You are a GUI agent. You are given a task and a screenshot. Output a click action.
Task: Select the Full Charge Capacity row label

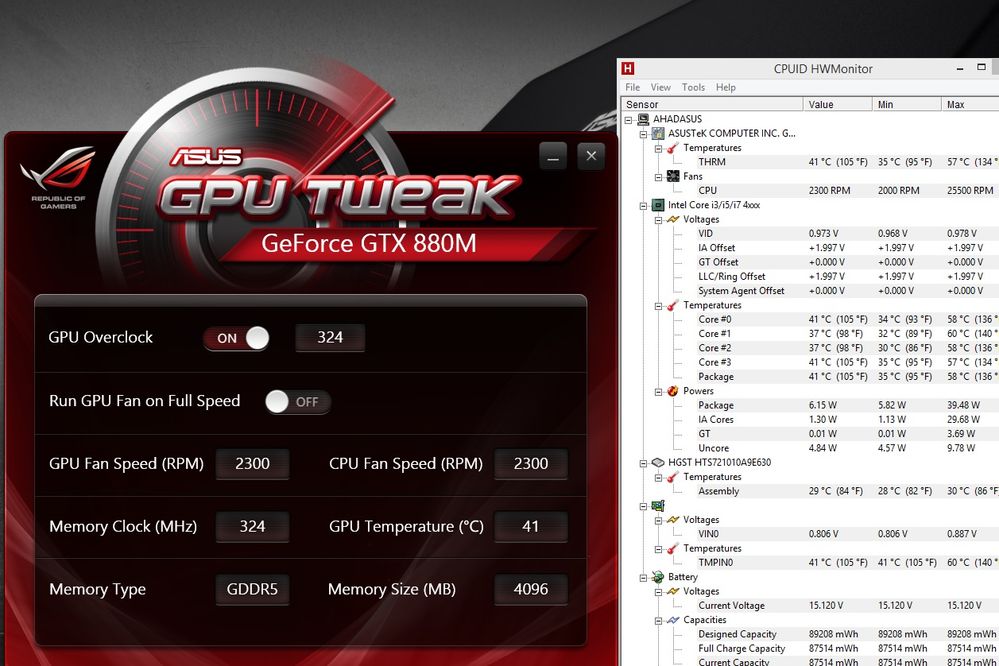click(742, 648)
